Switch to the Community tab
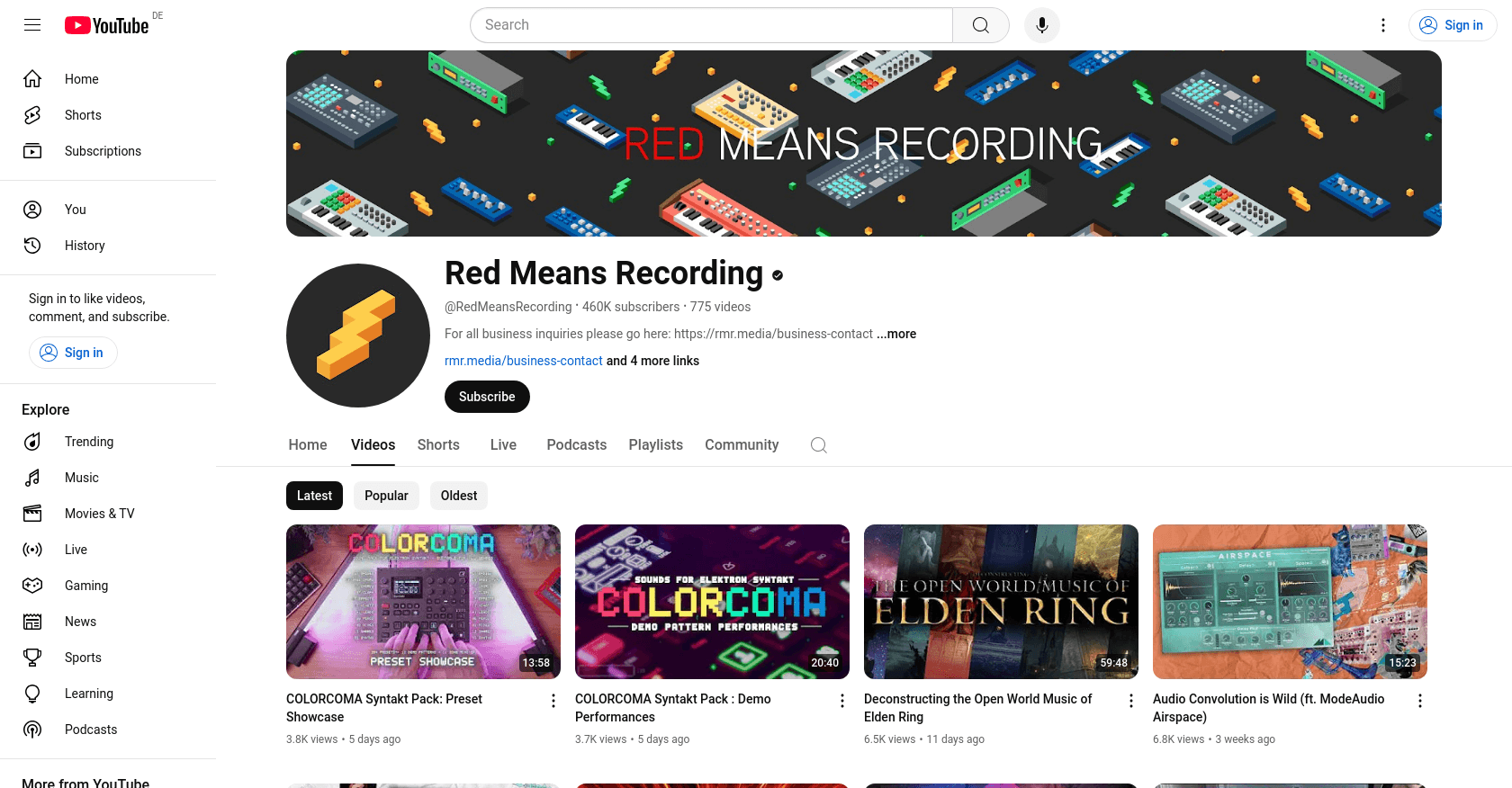The width and height of the screenshot is (1512, 788). click(x=742, y=445)
